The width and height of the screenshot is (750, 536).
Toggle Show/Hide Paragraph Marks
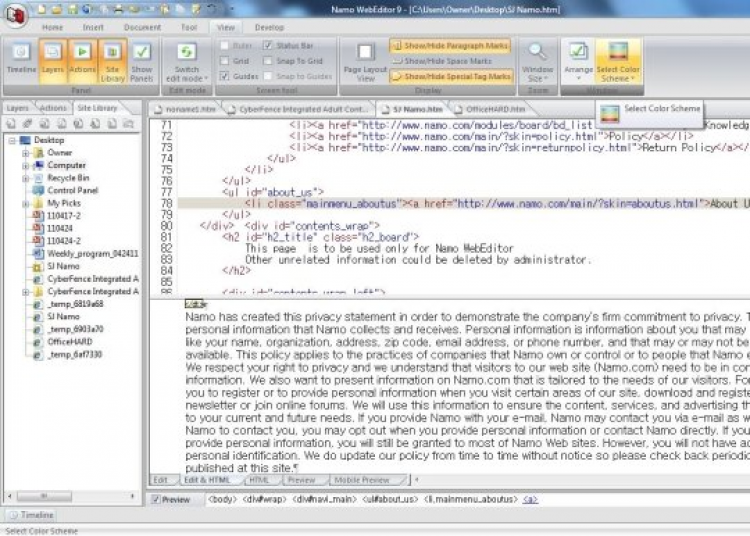450,46
